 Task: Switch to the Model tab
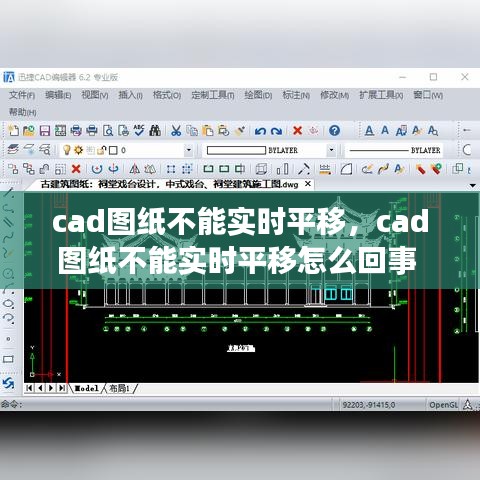pos(87,388)
